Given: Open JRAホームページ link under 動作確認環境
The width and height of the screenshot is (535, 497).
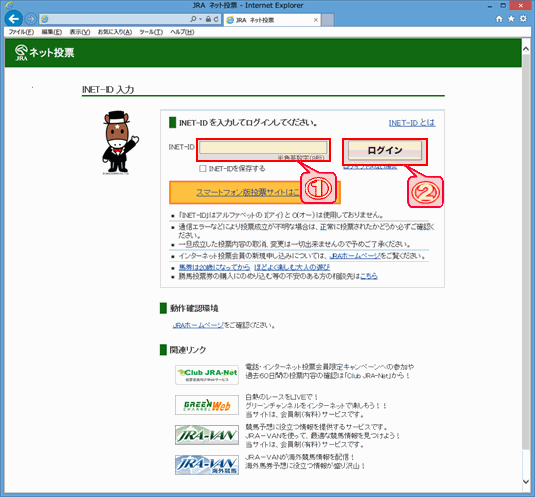Looking at the screenshot, I should point(198,325).
